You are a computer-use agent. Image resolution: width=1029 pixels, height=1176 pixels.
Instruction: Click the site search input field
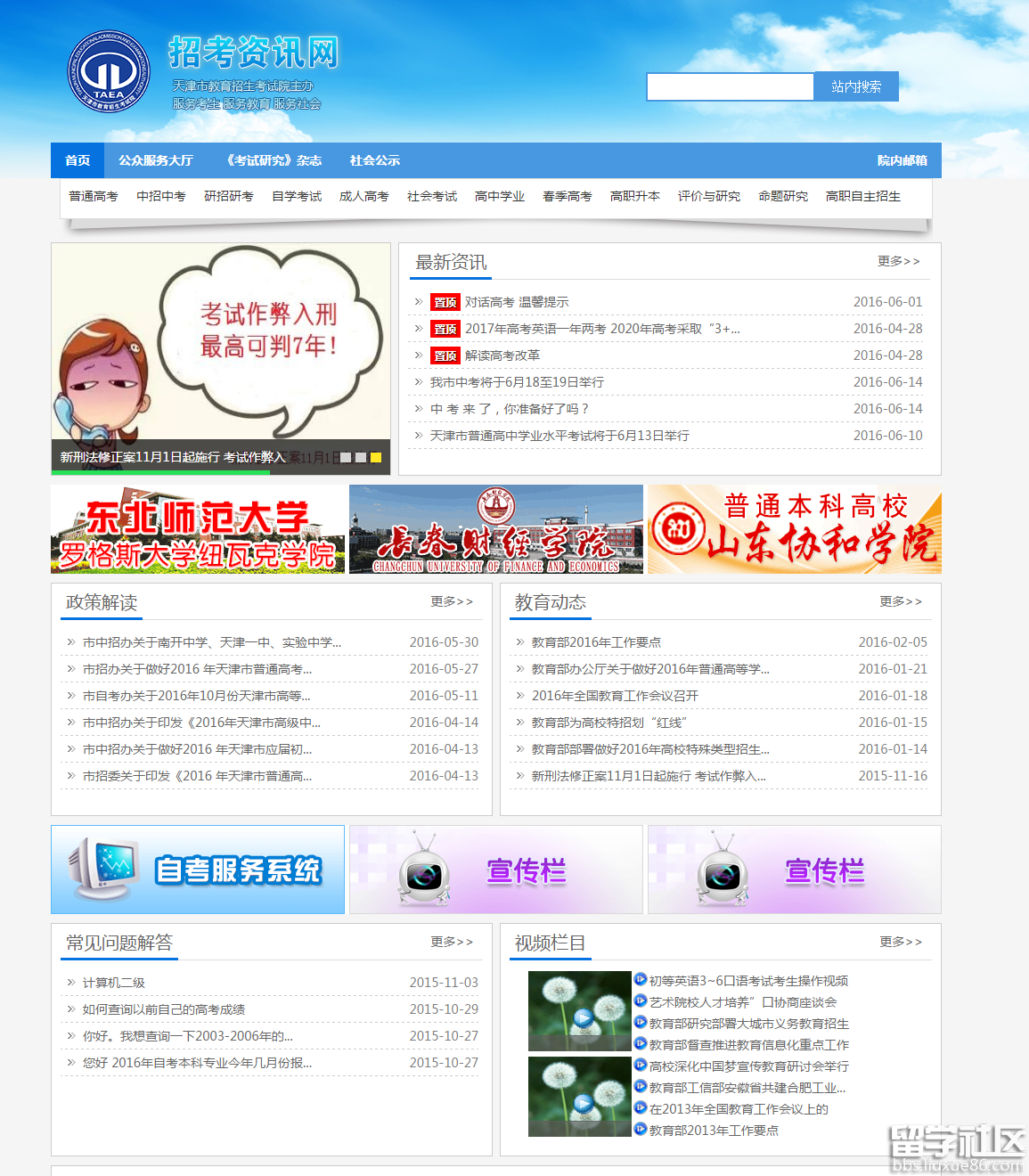pyautogui.click(x=730, y=86)
